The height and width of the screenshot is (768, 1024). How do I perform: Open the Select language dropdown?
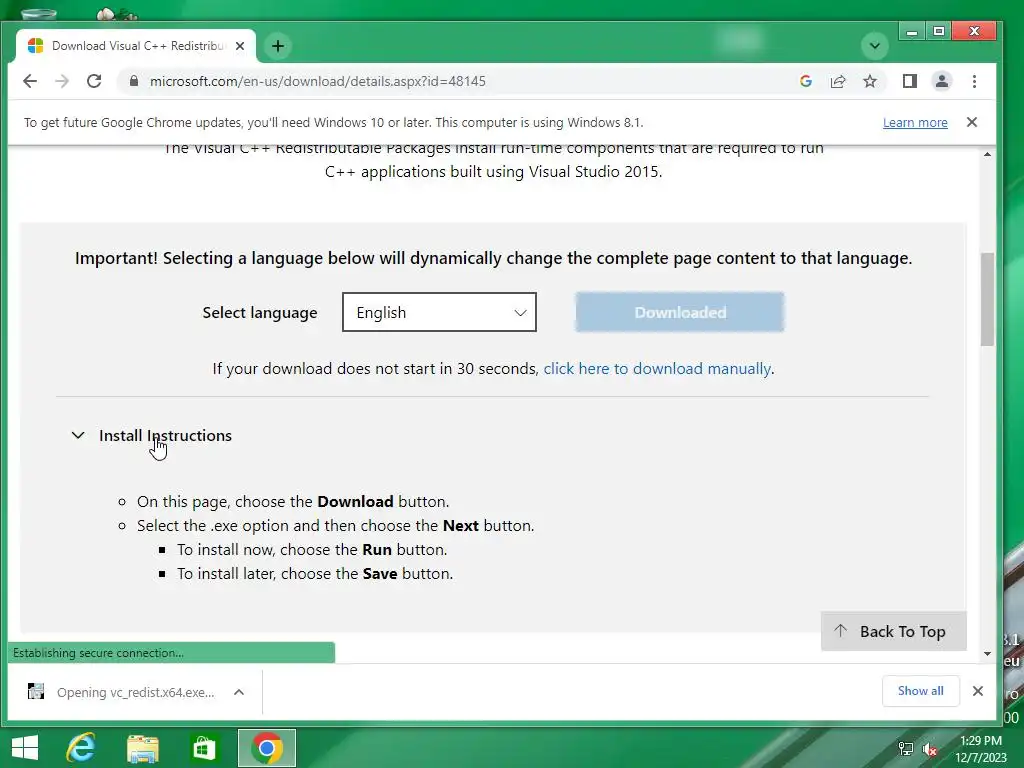click(439, 312)
